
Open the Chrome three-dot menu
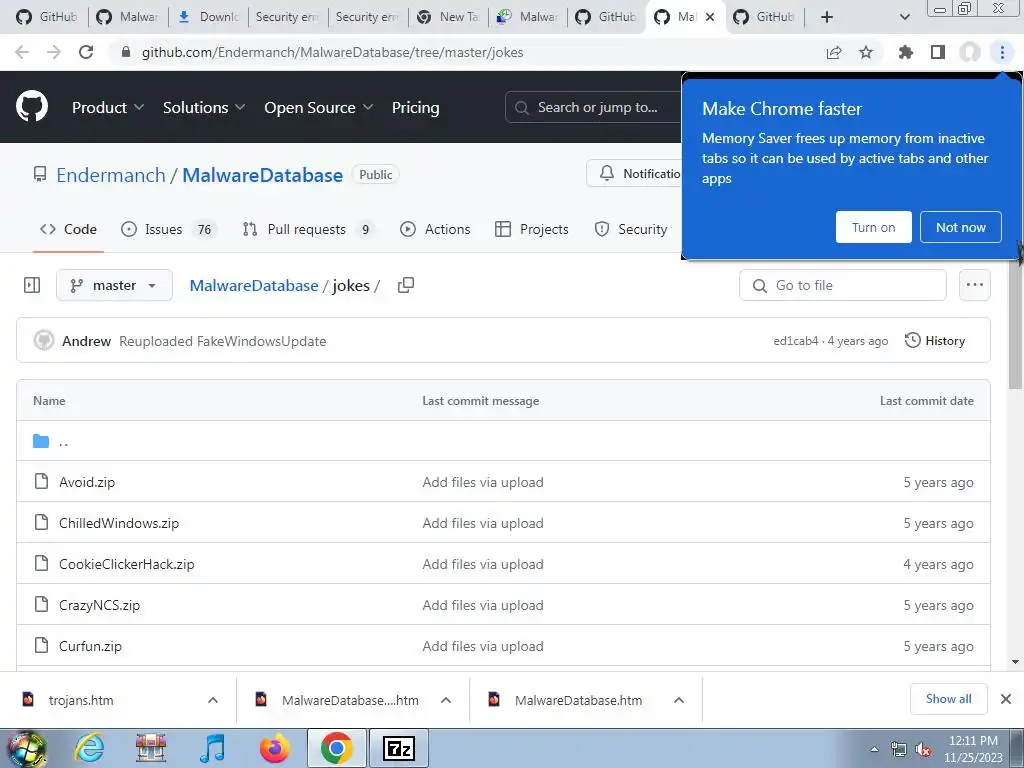(1002, 52)
